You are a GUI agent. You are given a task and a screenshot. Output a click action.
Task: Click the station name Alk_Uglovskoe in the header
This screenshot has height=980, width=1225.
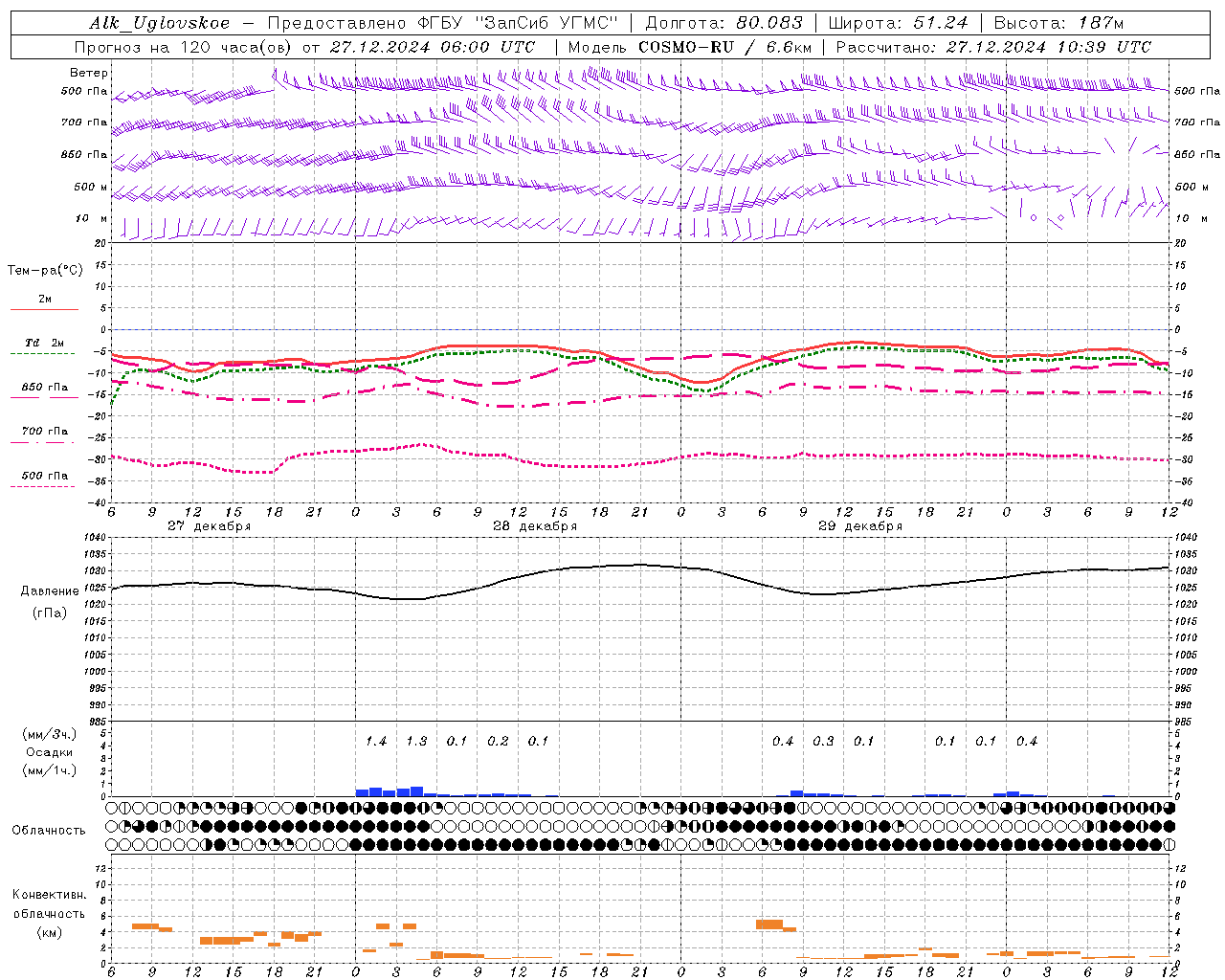(x=160, y=23)
